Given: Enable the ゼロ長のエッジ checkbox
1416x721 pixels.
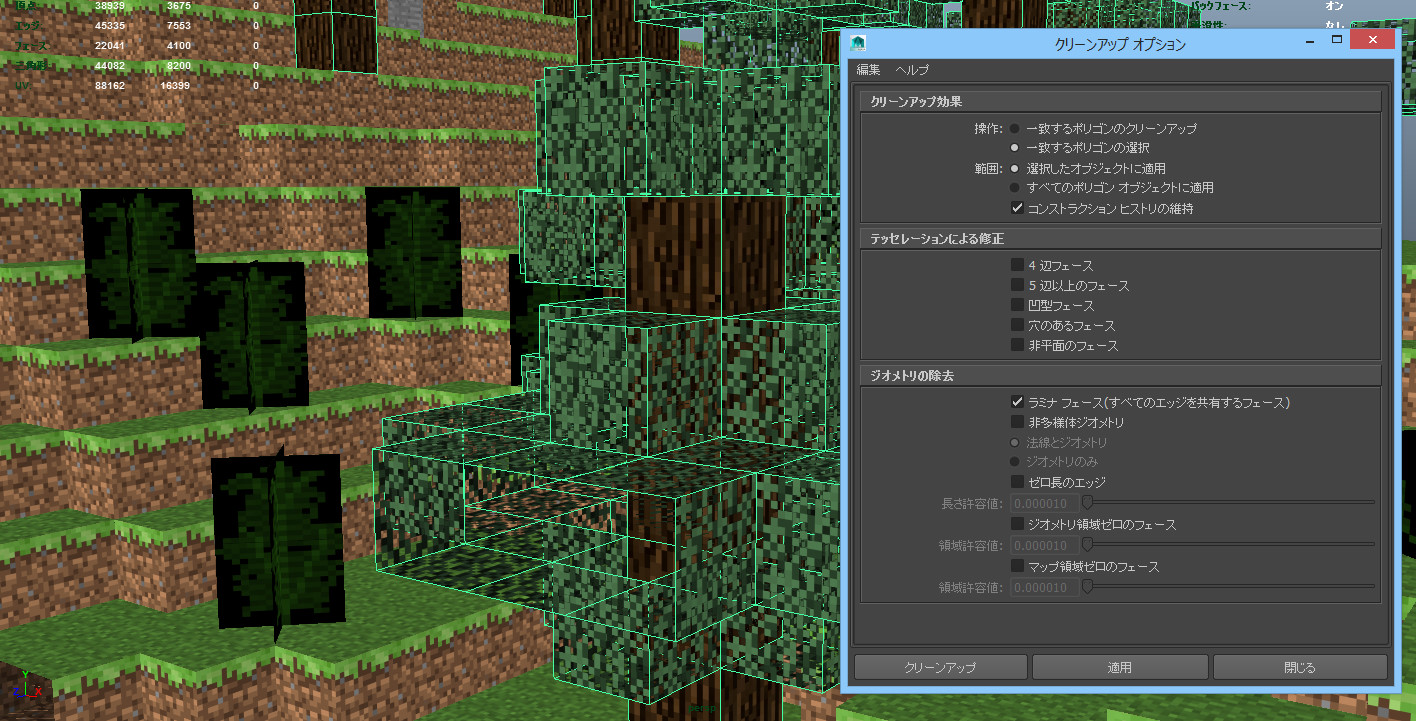Looking at the screenshot, I should [1017, 482].
